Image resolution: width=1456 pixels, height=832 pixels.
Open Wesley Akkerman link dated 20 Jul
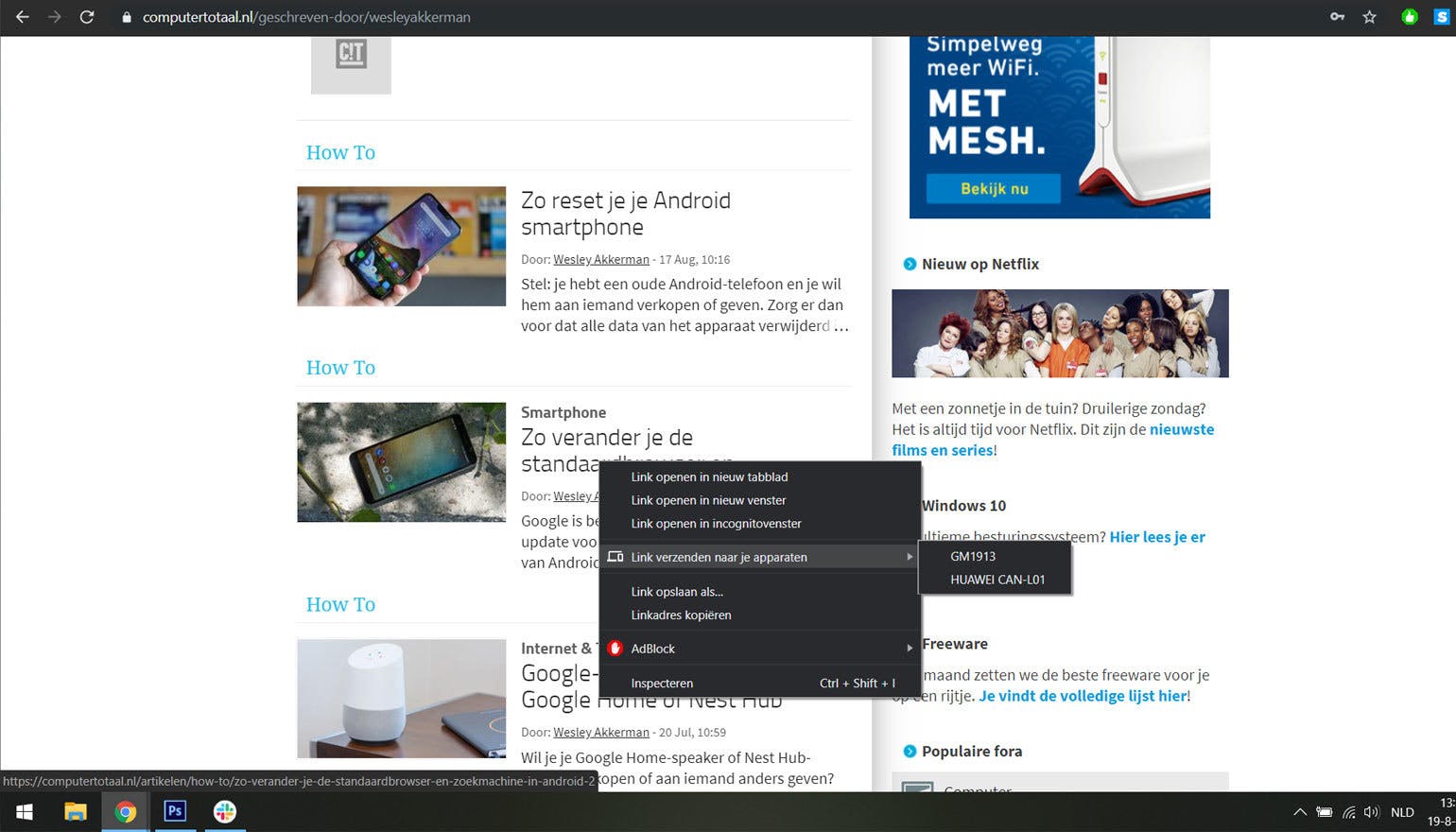(x=601, y=732)
